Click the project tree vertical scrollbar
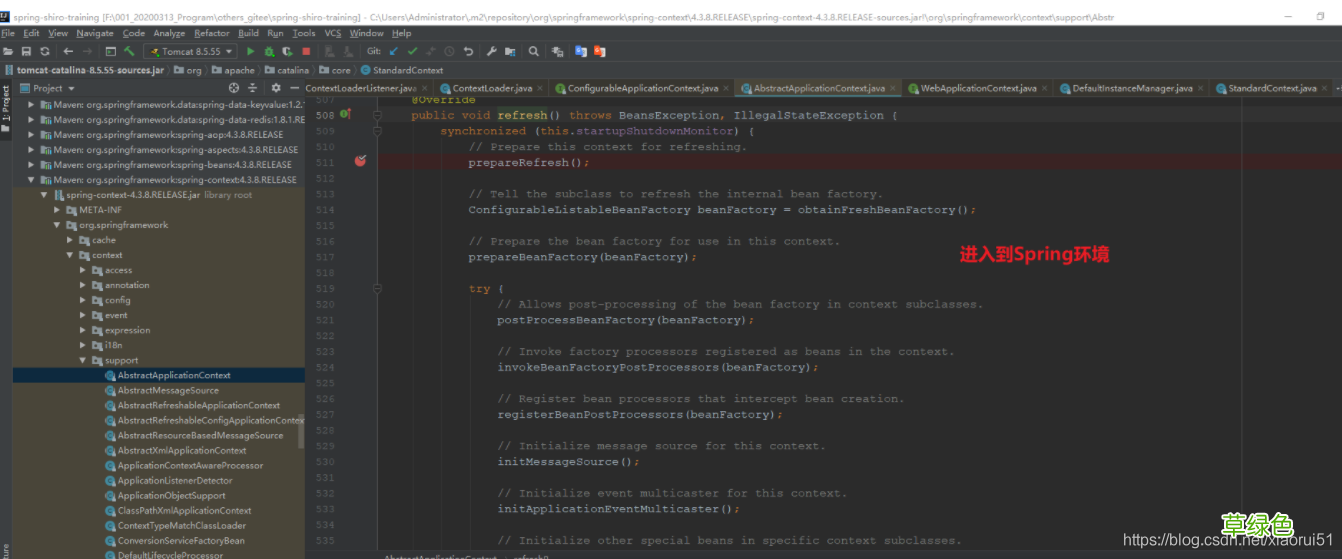 click(302, 430)
